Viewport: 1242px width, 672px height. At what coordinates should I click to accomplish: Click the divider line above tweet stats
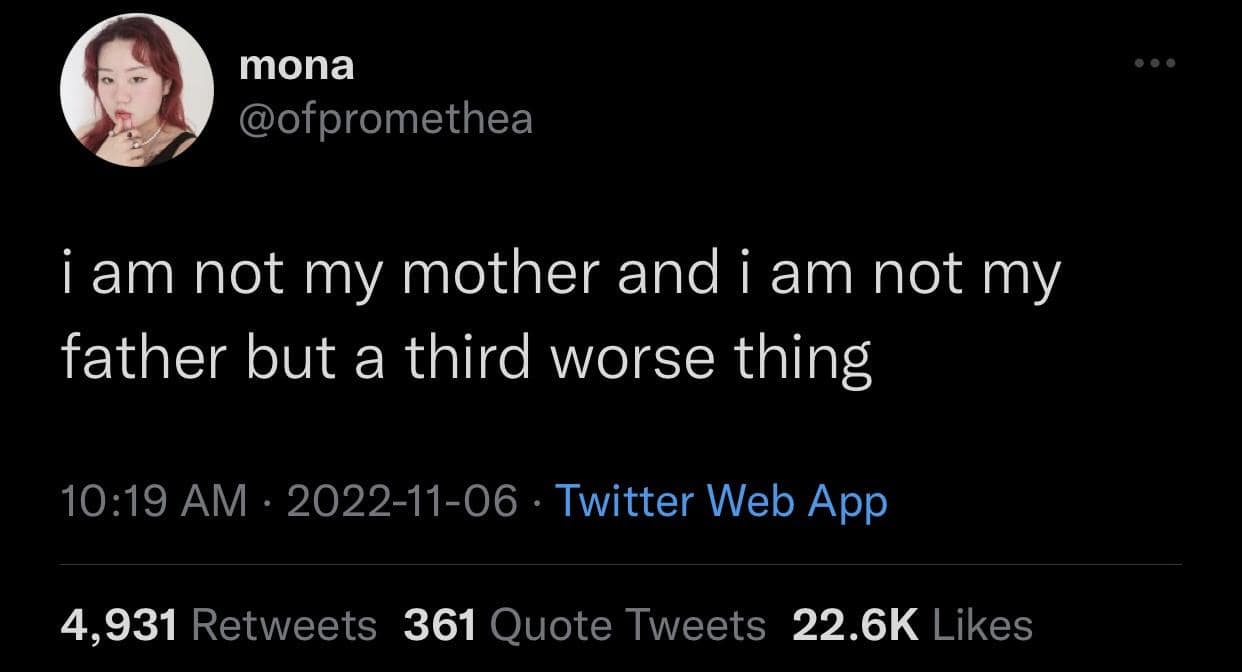pyautogui.click(x=620, y=565)
